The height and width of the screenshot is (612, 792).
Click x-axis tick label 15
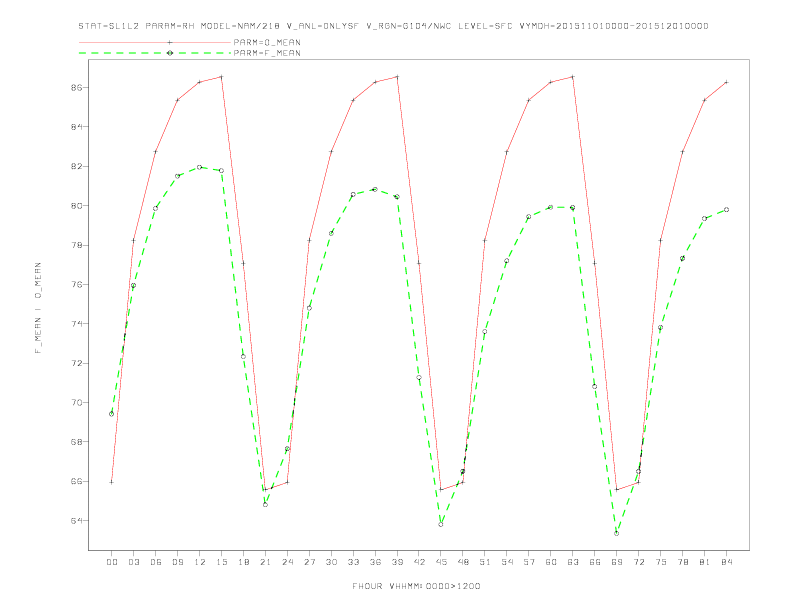point(221,562)
